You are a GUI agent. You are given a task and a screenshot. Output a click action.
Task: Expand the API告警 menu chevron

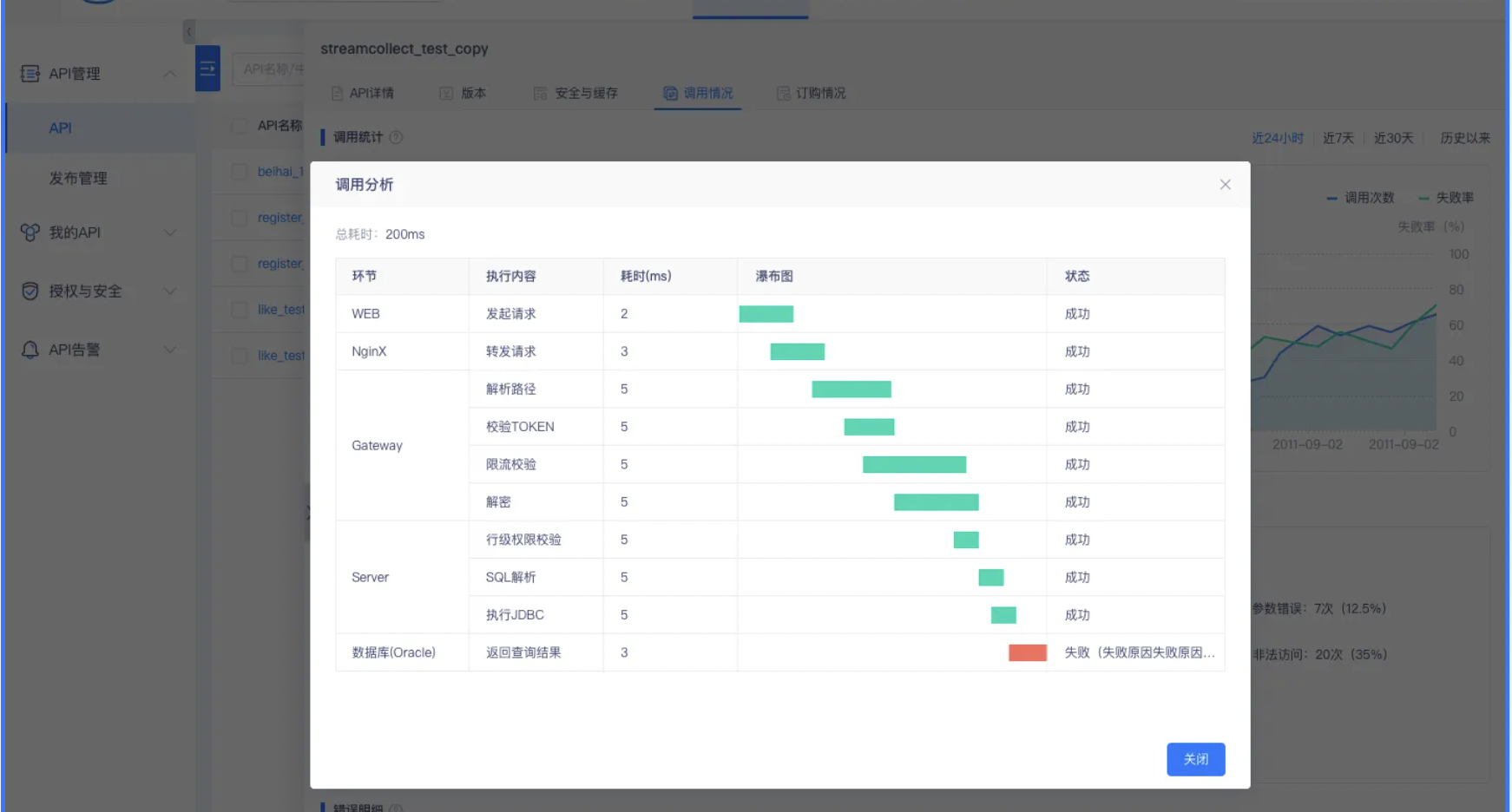[170, 350]
